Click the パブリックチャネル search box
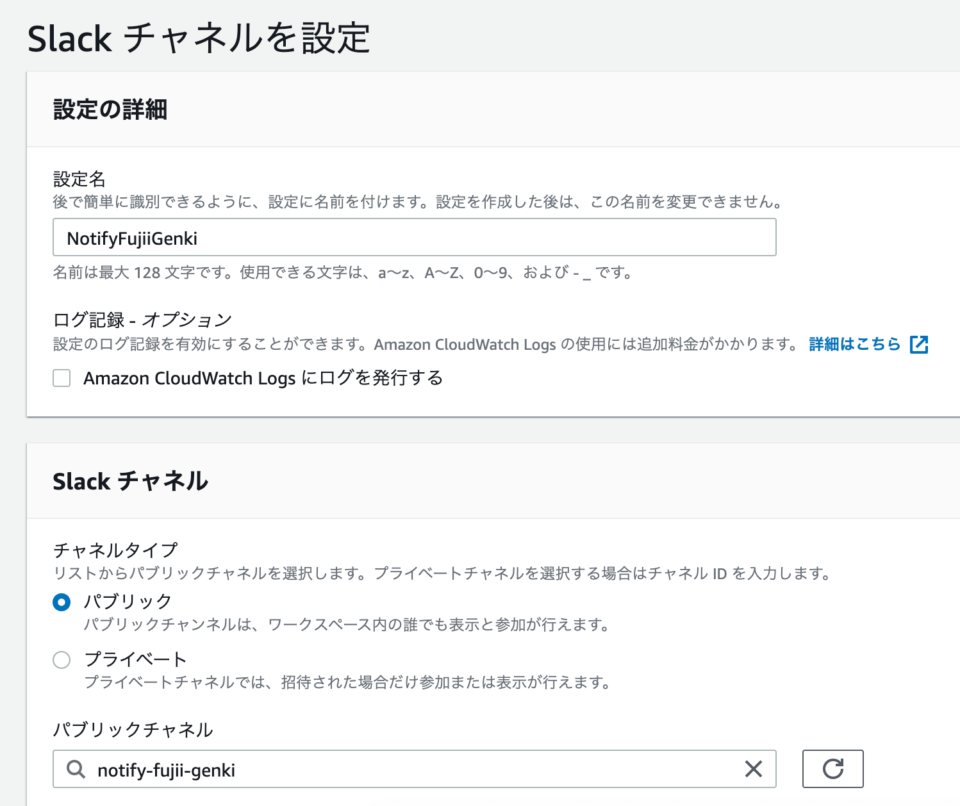960x806 pixels. tap(400, 769)
